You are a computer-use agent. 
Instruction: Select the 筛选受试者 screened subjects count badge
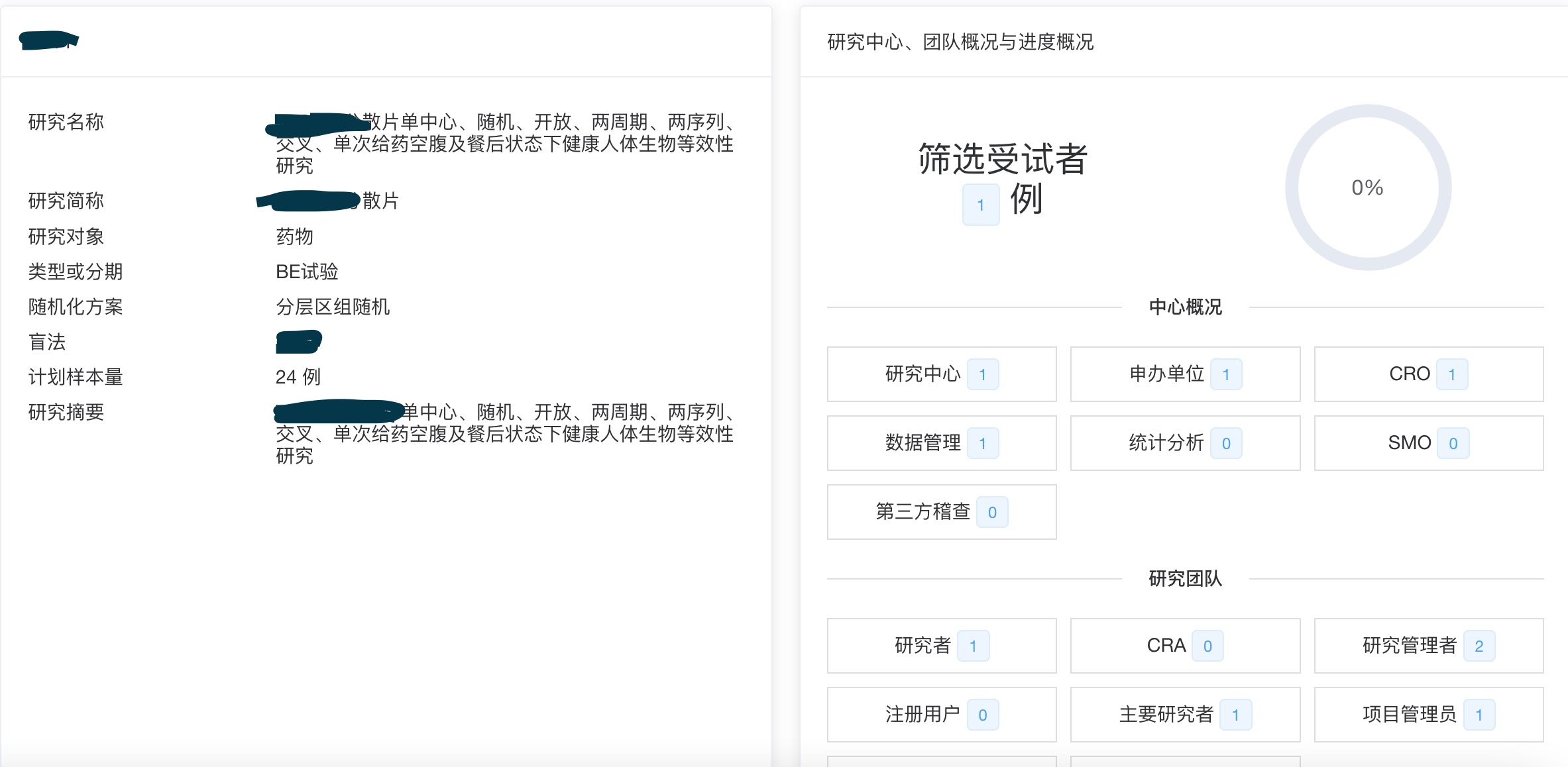(980, 204)
